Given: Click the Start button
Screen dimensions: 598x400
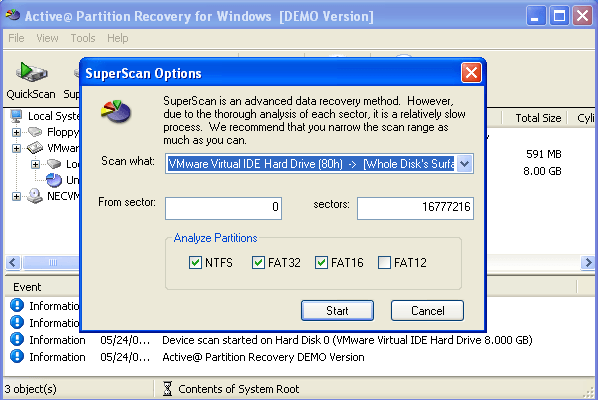Looking at the screenshot, I should point(337,310).
